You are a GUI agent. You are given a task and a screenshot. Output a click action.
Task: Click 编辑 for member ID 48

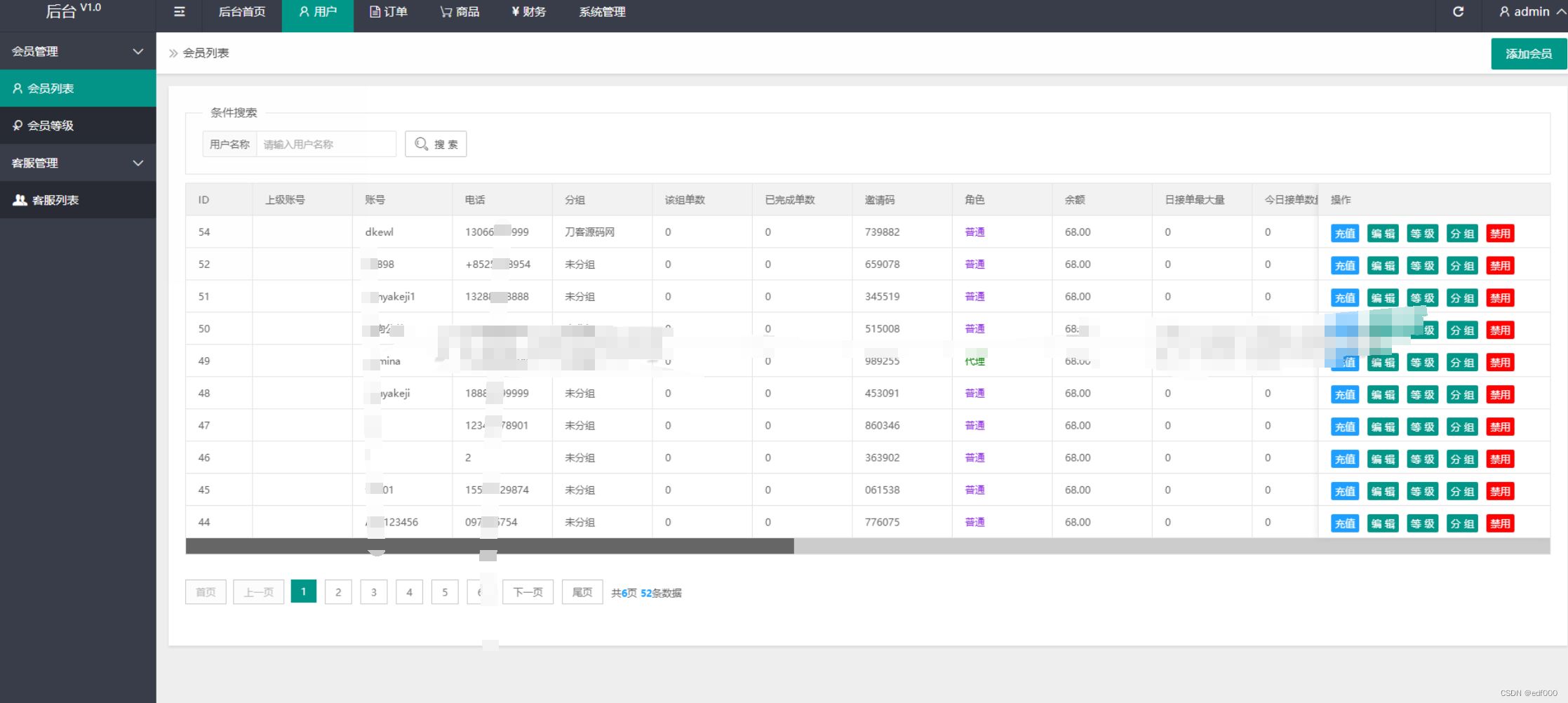(1383, 395)
